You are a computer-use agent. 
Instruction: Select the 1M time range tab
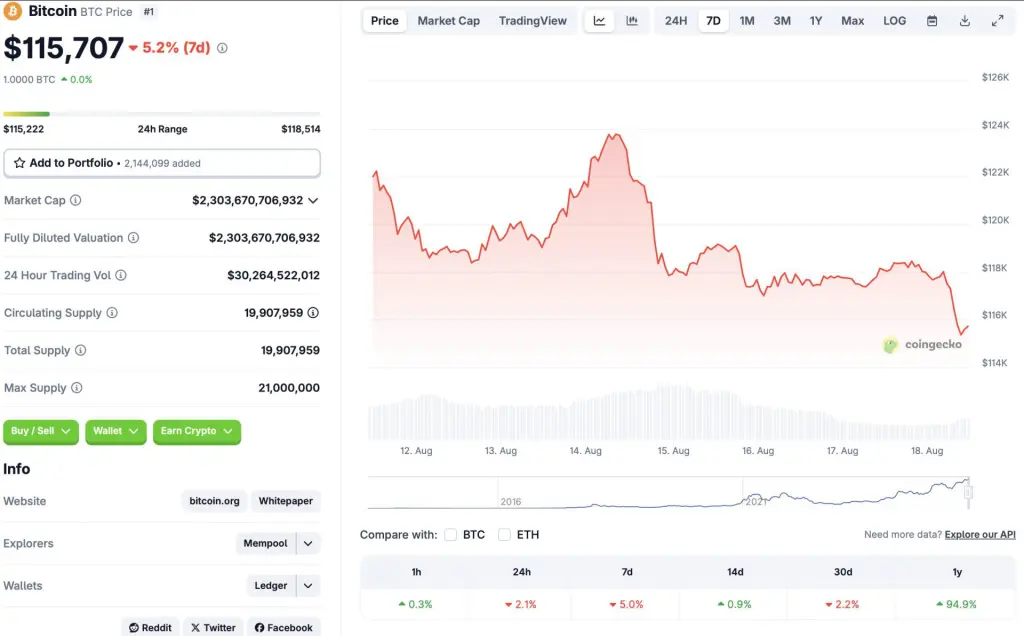747,21
